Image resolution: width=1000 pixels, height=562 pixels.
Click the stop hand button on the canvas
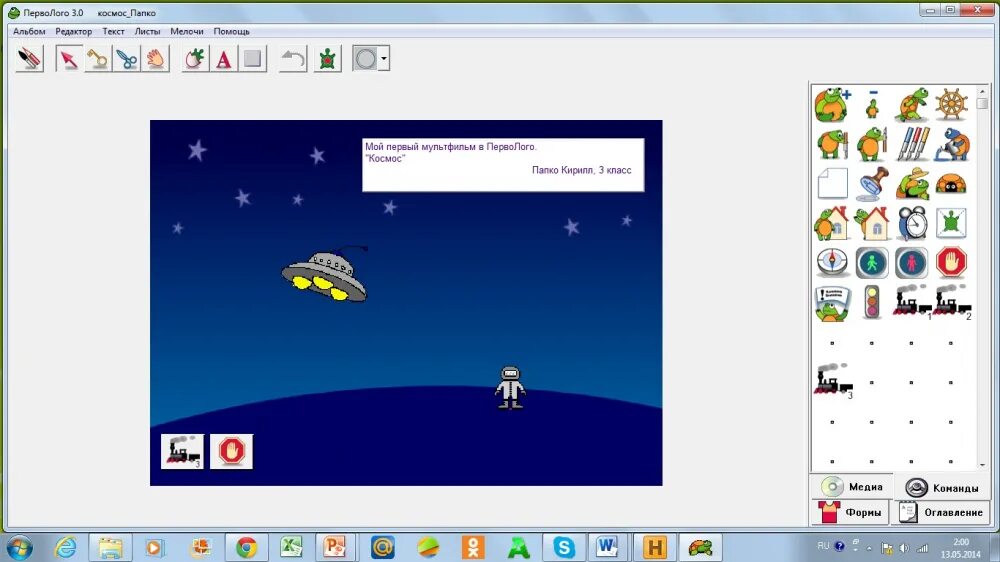click(x=232, y=452)
